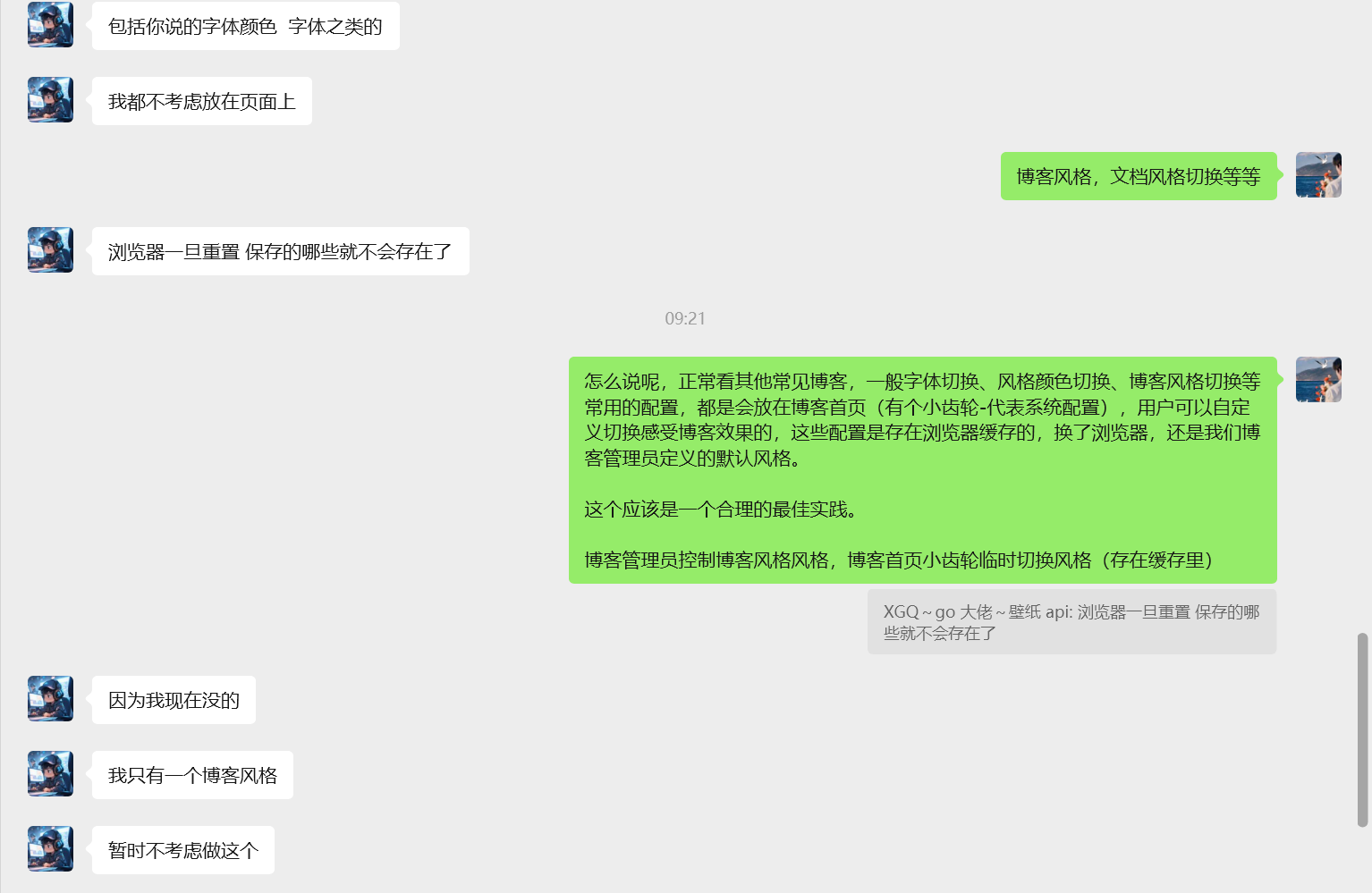Select the long green "怎么说呢" message bubble

click(923, 470)
